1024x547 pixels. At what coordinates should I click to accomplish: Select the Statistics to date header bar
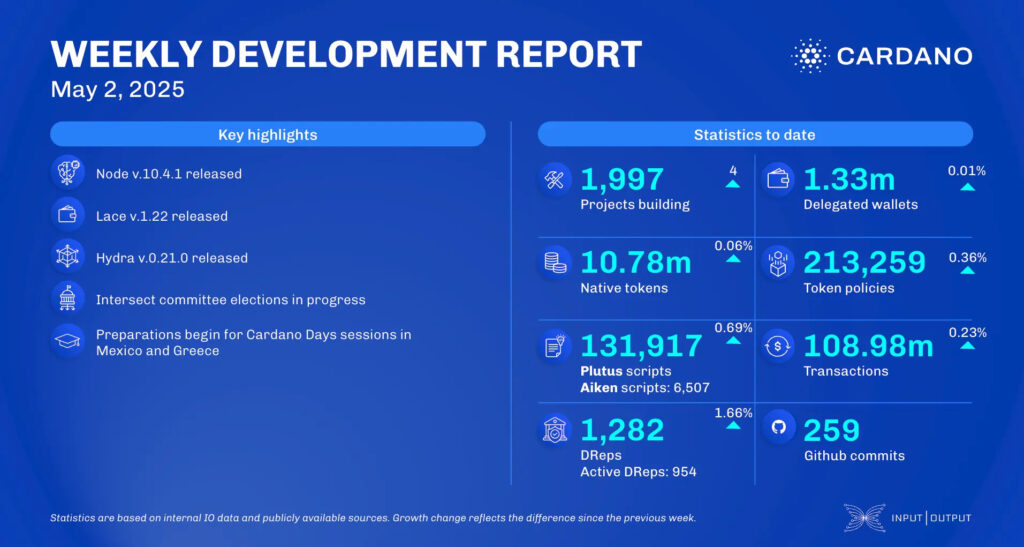click(755, 134)
